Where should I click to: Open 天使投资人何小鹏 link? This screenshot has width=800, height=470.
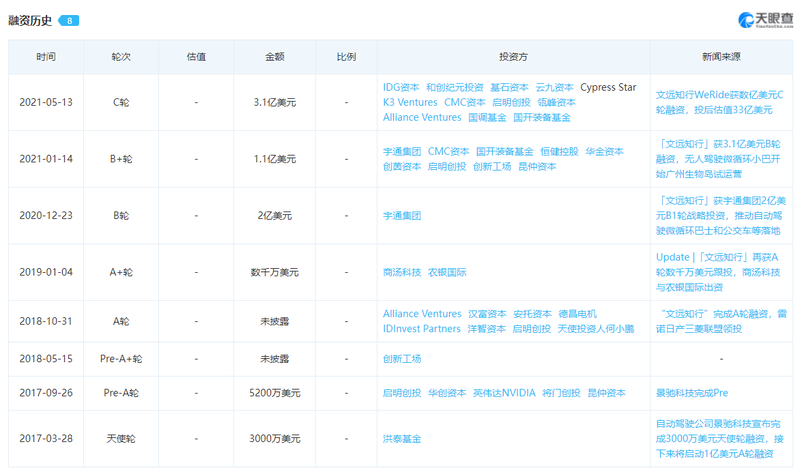click(596, 329)
